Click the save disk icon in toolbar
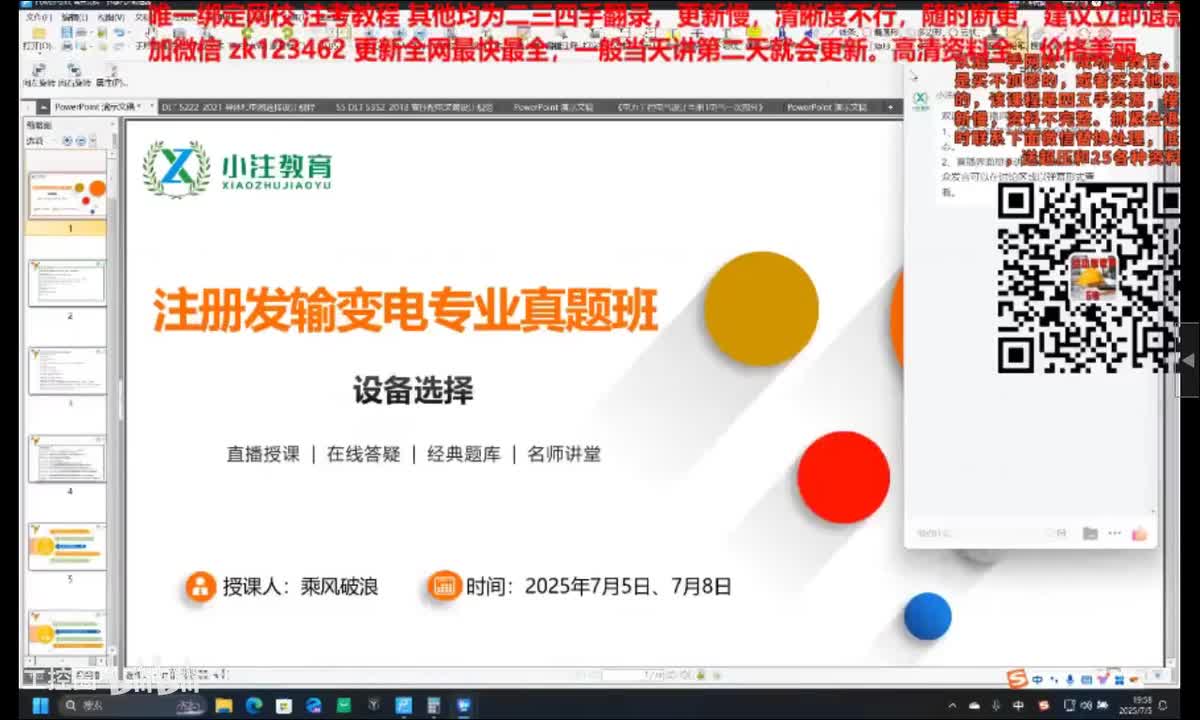Viewport: 1200px width, 720px height. click(x=67, y=32)
